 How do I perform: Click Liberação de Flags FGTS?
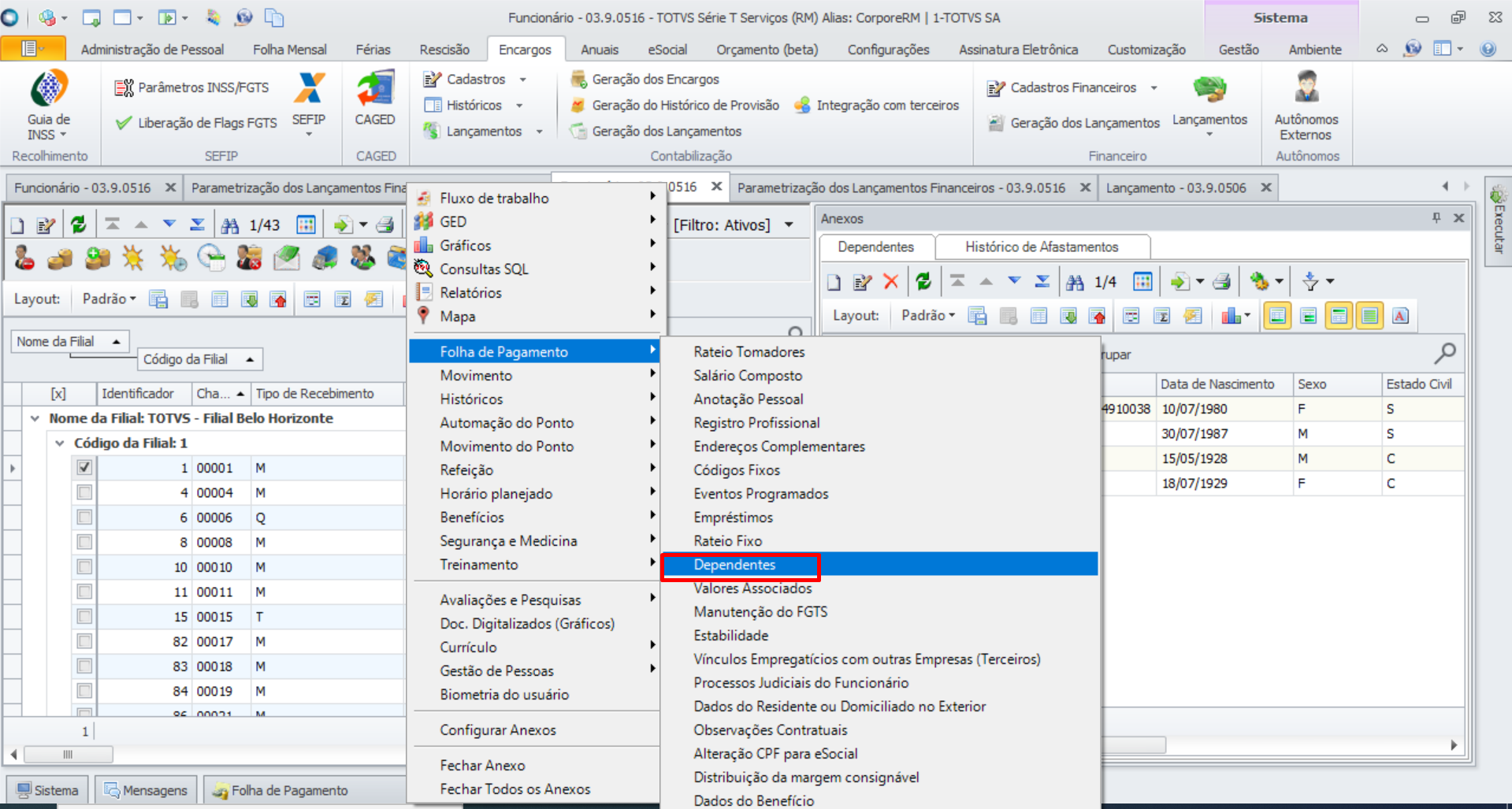pos(196,123)
